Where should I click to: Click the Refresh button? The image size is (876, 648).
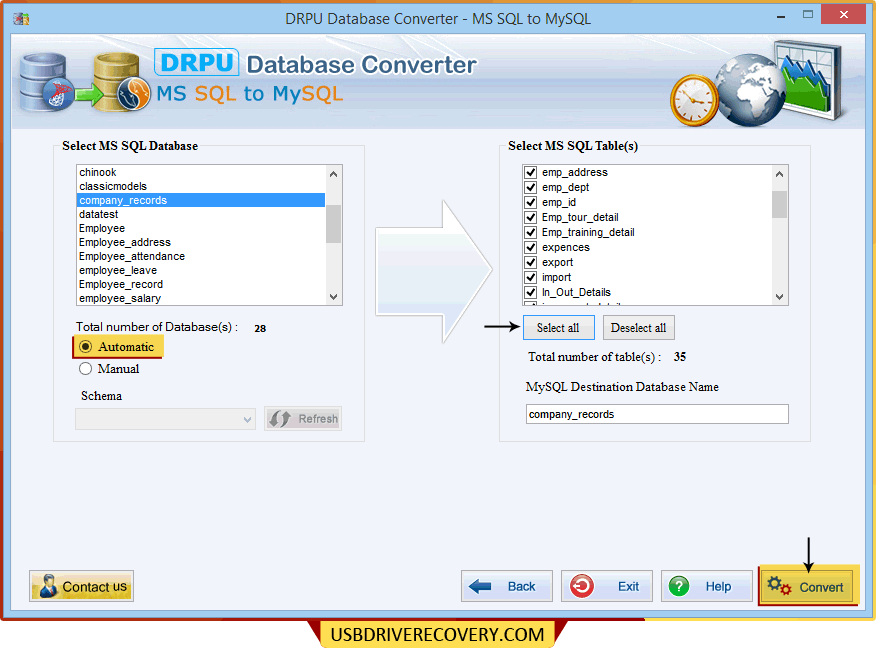click(x=303, y=418)
